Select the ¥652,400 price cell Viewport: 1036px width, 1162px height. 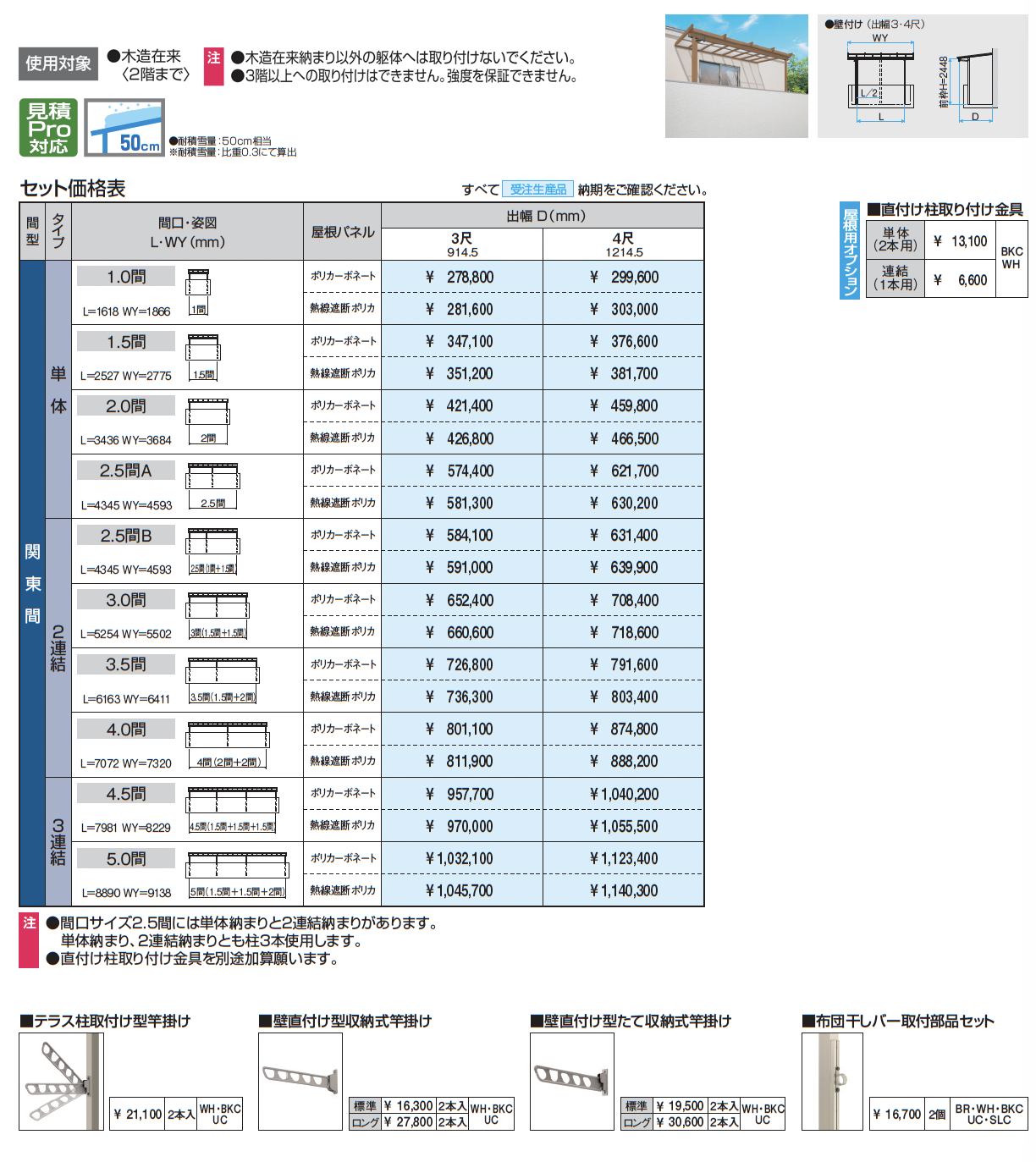(x=462, y=600)
